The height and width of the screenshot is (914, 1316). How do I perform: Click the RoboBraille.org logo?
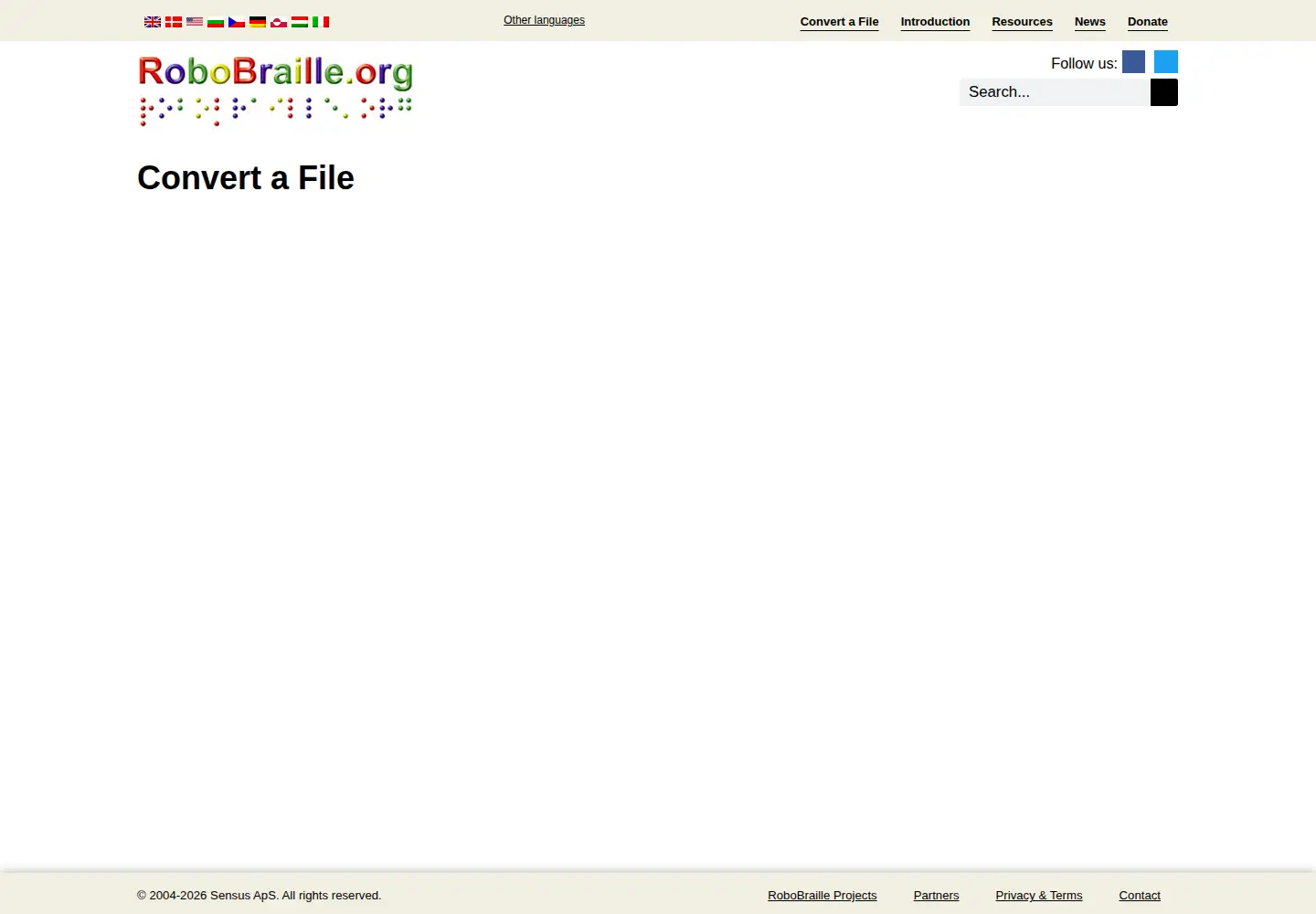pos(275,90)
